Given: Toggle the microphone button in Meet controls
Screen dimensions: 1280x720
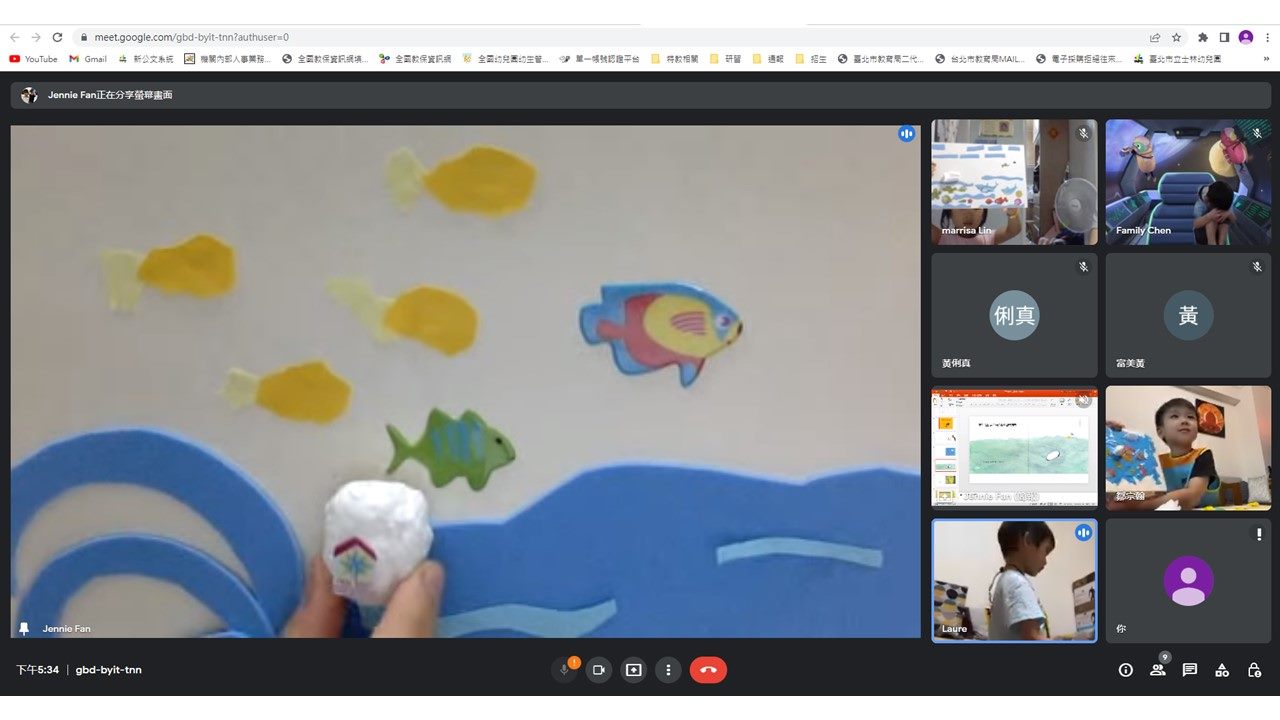Looking at the screenshot, I should click(x=564, y=670).
